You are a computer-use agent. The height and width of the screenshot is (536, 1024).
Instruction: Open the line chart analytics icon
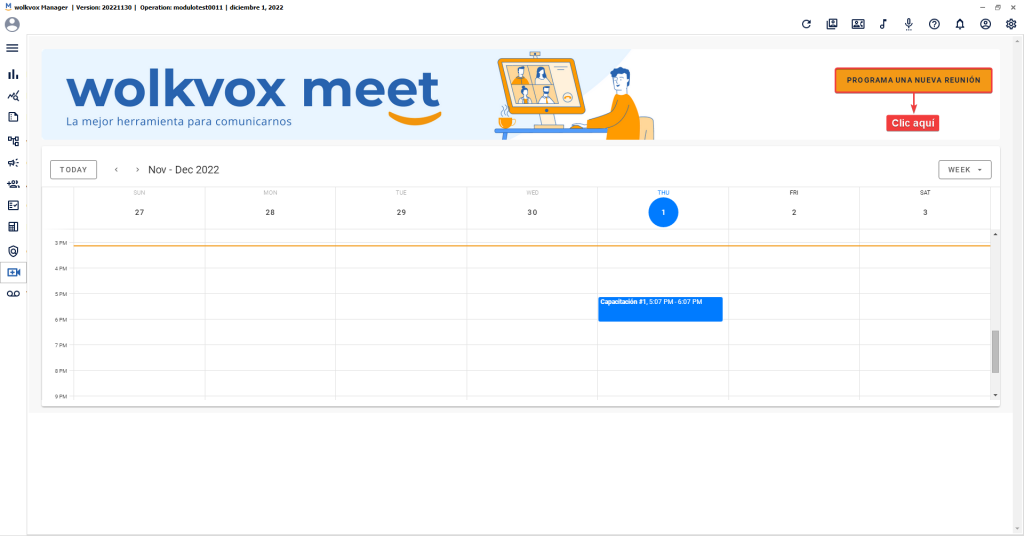(x=13, y=96)
